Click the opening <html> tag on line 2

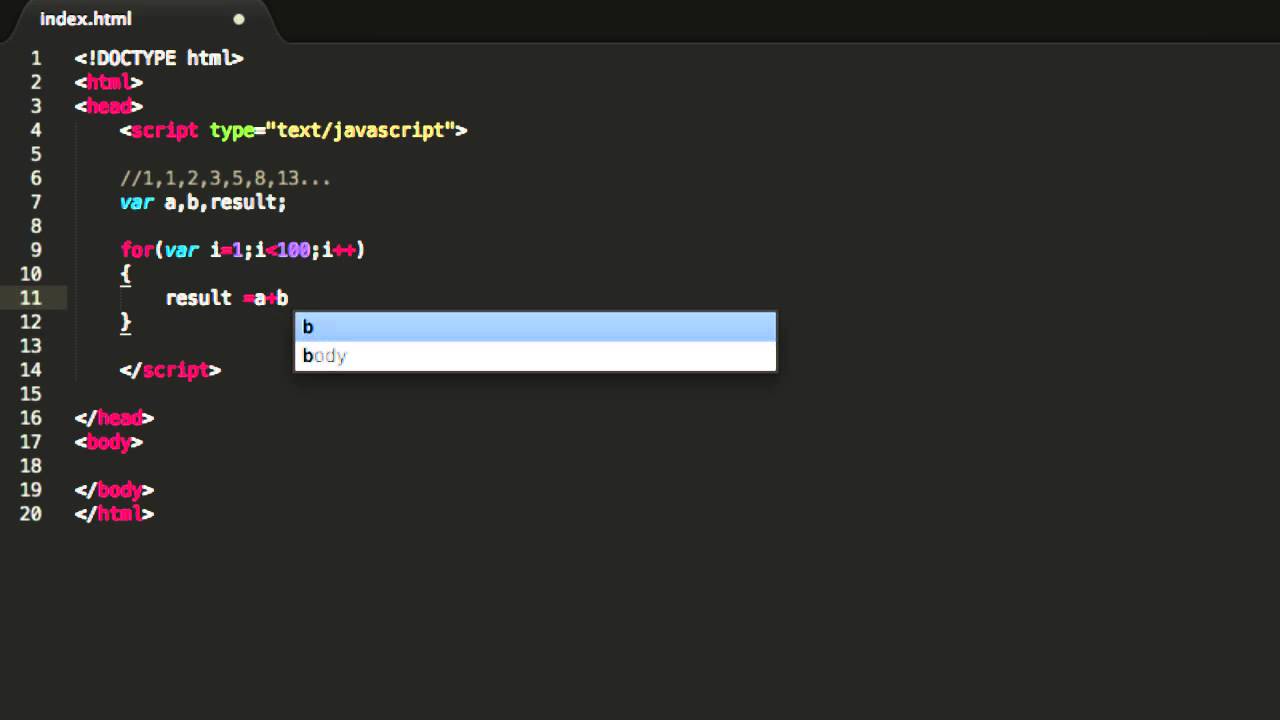pos(109,82)
